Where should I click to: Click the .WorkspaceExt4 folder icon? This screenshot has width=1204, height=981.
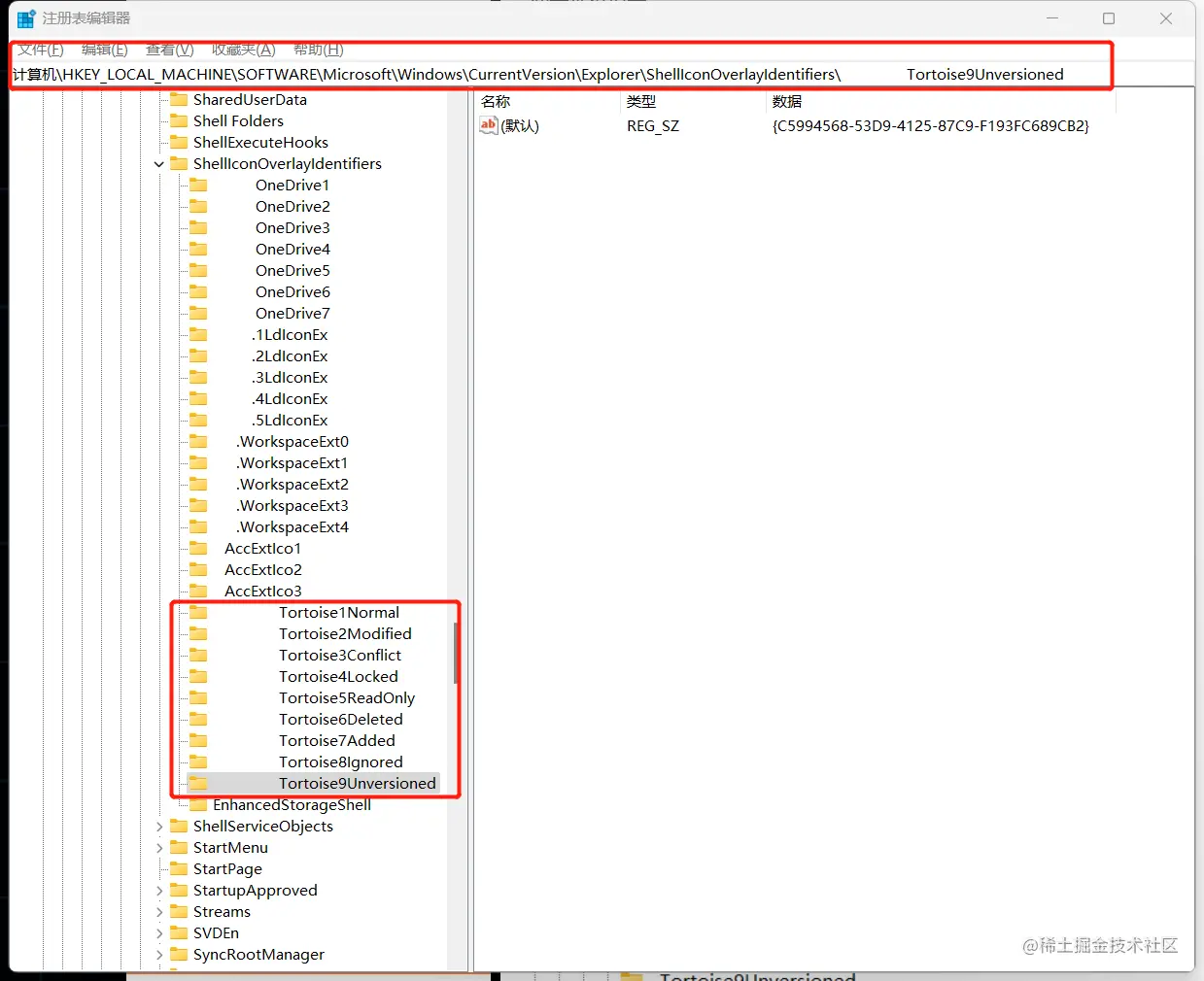(198, 526)
